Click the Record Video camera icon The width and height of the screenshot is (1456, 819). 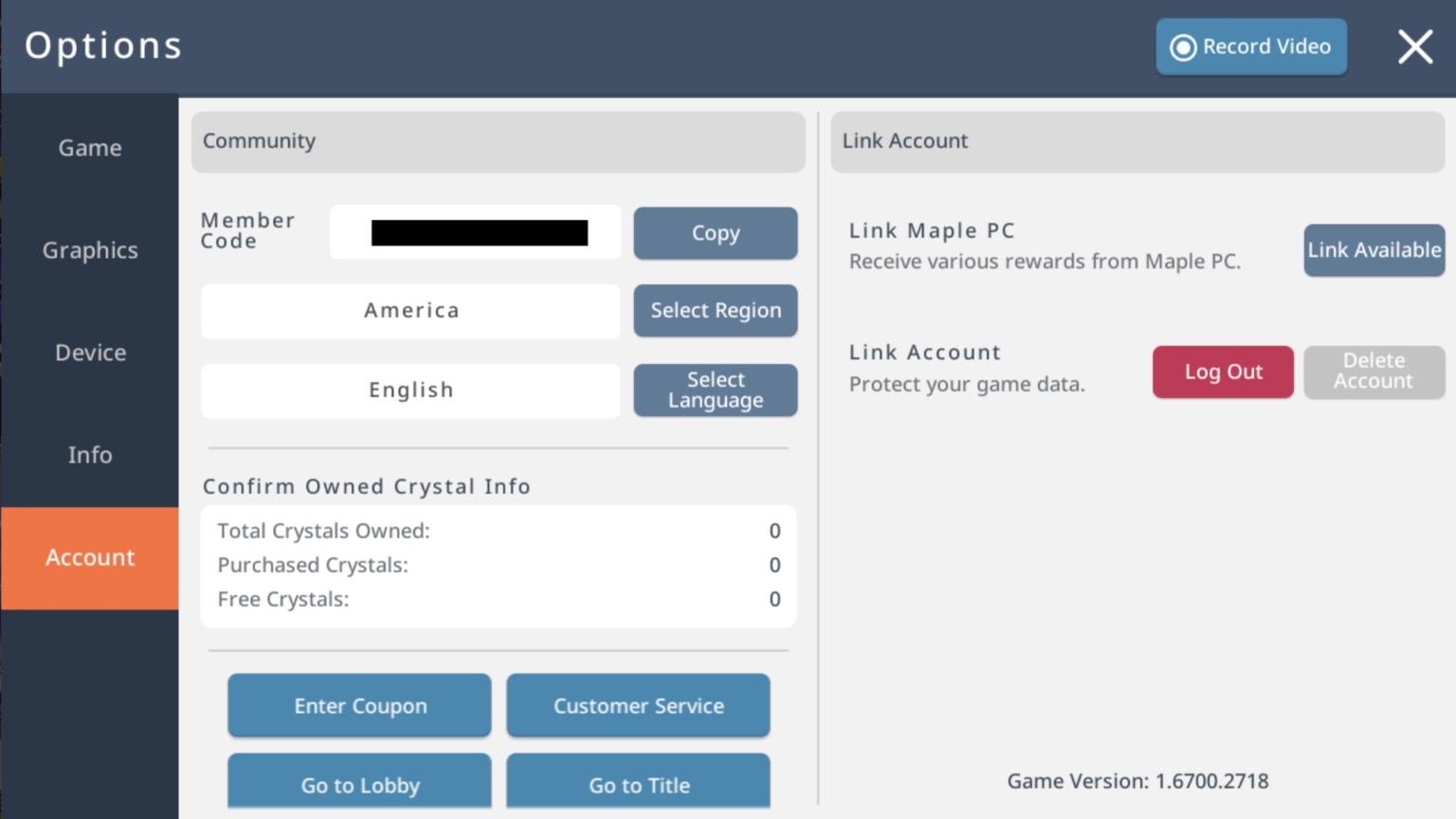(x=1181, y=45)
